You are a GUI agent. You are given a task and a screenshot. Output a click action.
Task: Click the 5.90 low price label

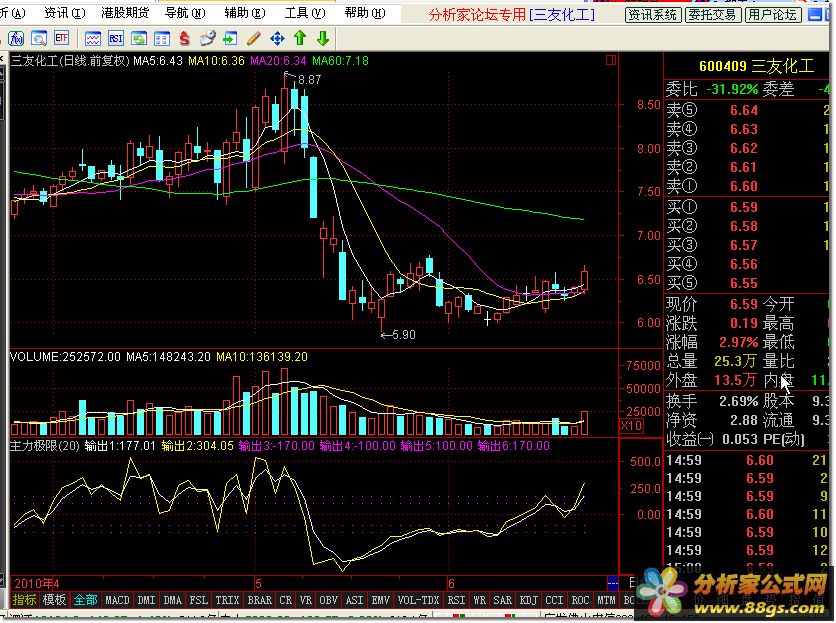pos(404,335)
